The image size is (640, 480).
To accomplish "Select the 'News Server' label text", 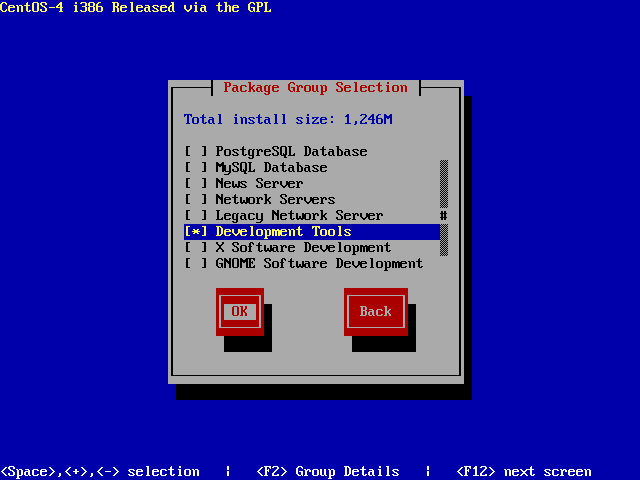I will pyautogui.click(x=259, y=183).
